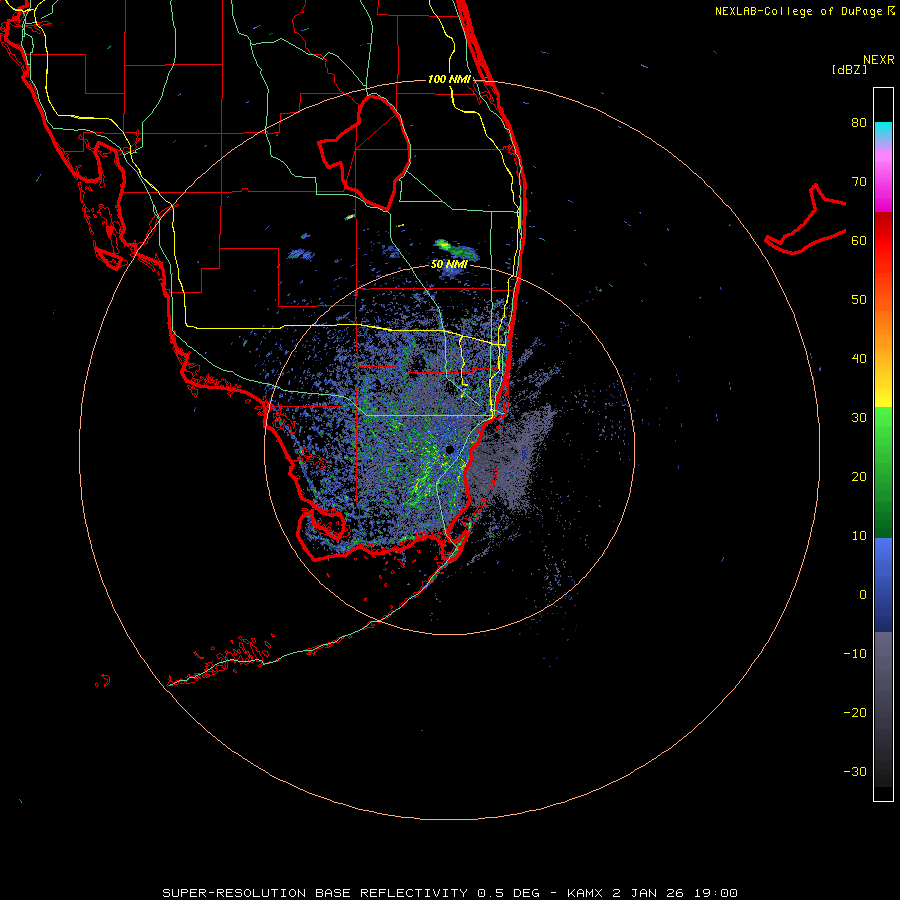Click the -20 value on dBZ scale
Viewport: 900px width, 900px height.
(x=855, y=713)
